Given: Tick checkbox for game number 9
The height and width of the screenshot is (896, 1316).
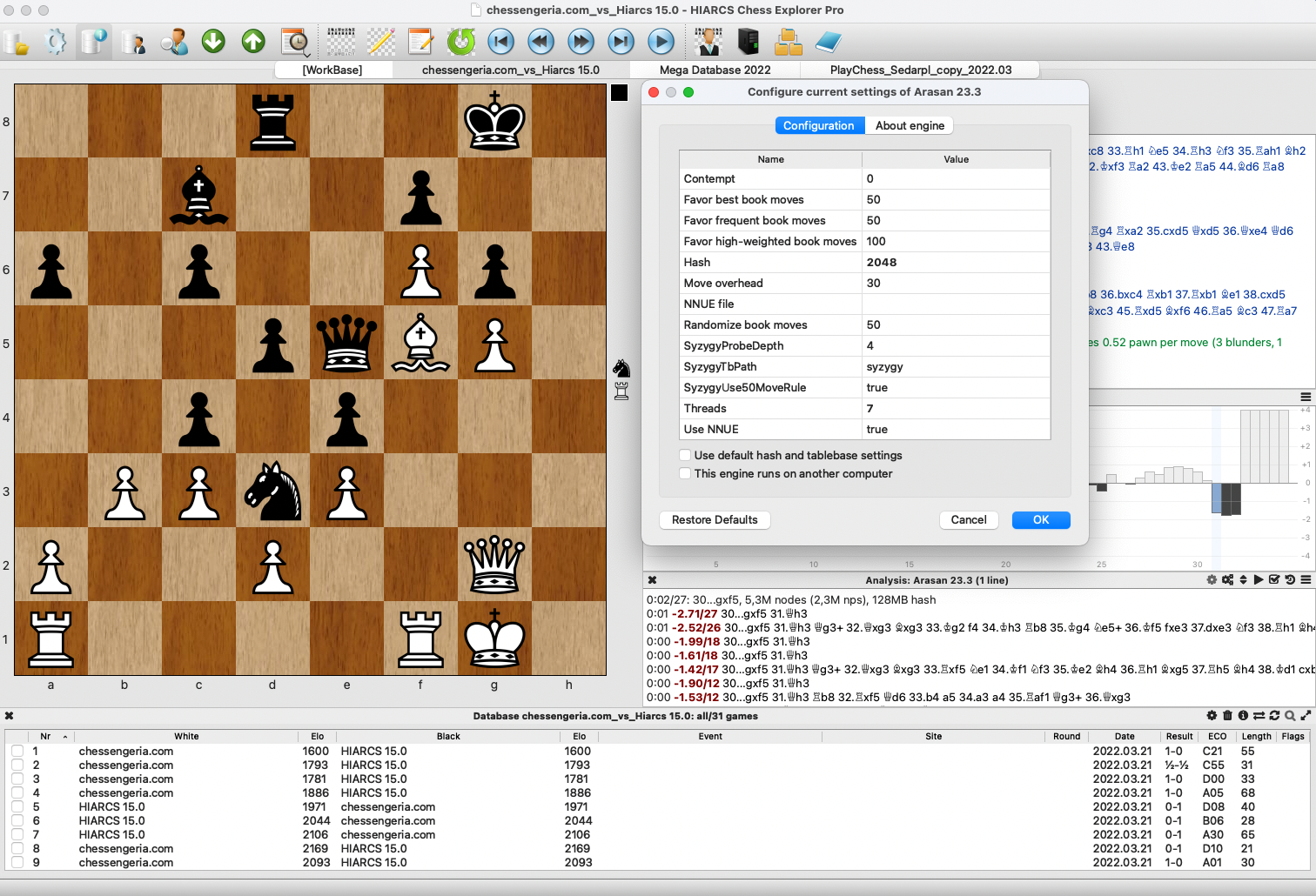Looking at the screenshot, I should click(x=17, y=862).
